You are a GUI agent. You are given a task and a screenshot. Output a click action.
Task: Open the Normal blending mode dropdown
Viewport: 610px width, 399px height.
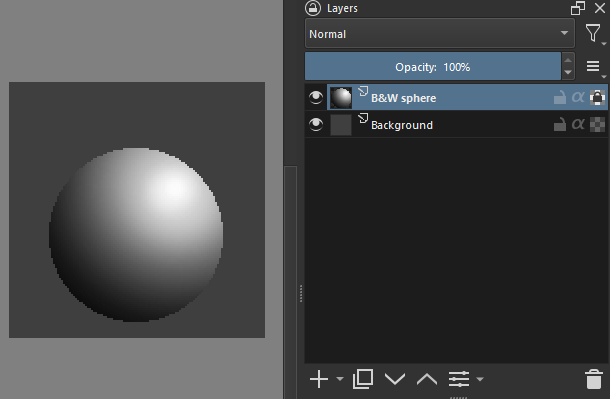[x=440, y=33]
